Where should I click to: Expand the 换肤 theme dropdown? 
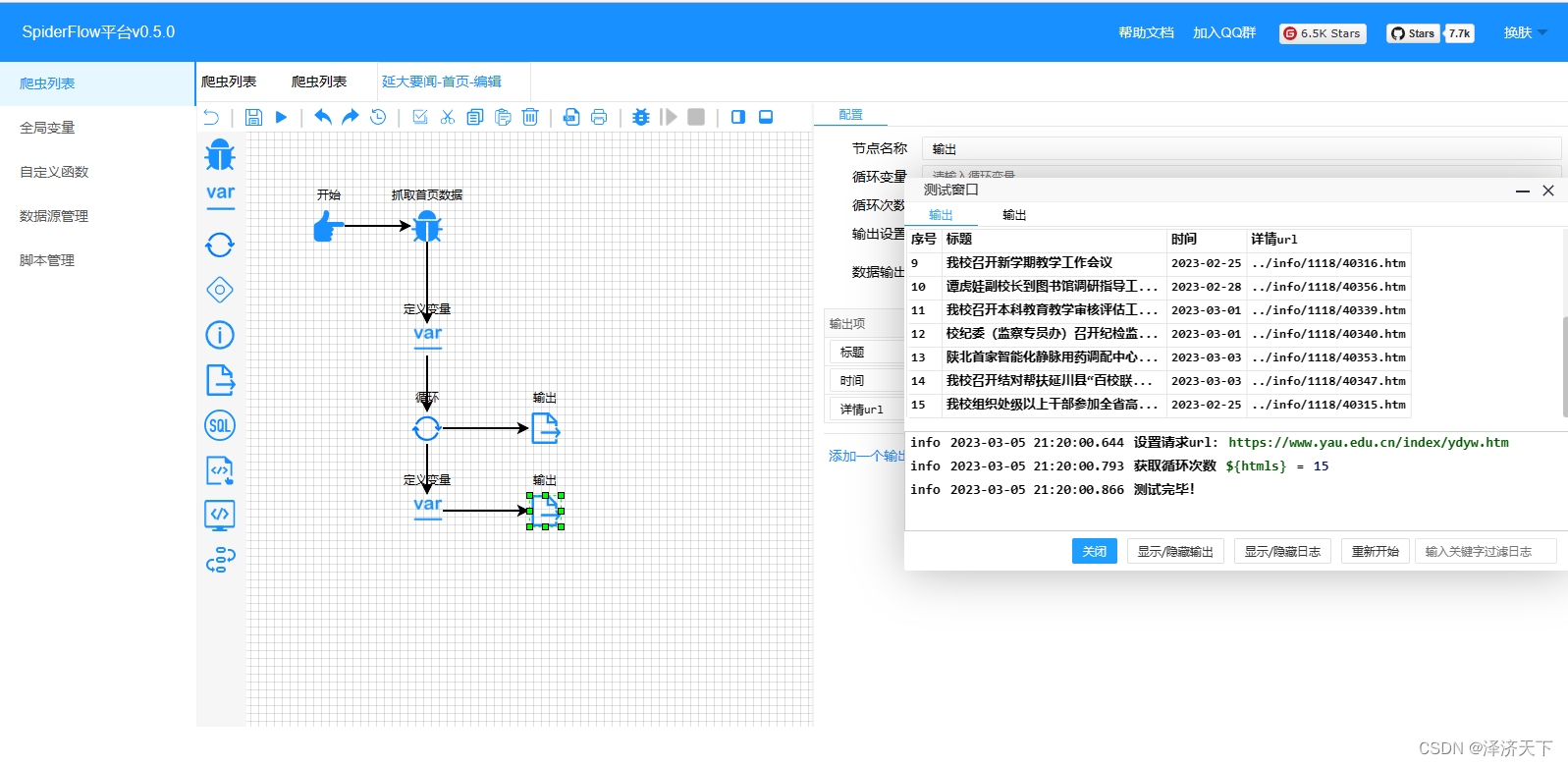(1525, 32)
